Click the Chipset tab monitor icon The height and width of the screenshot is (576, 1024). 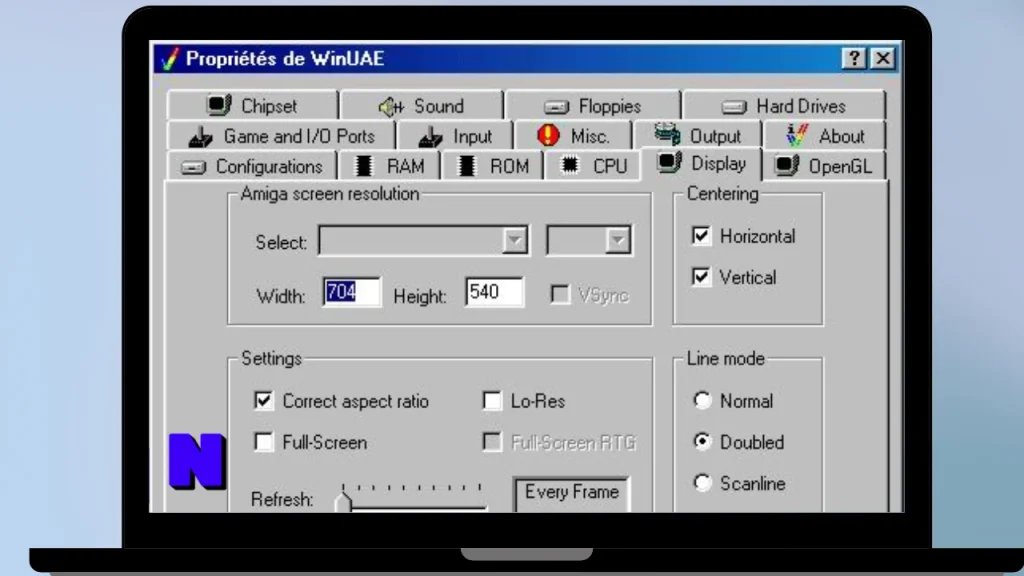click(219, 105)
